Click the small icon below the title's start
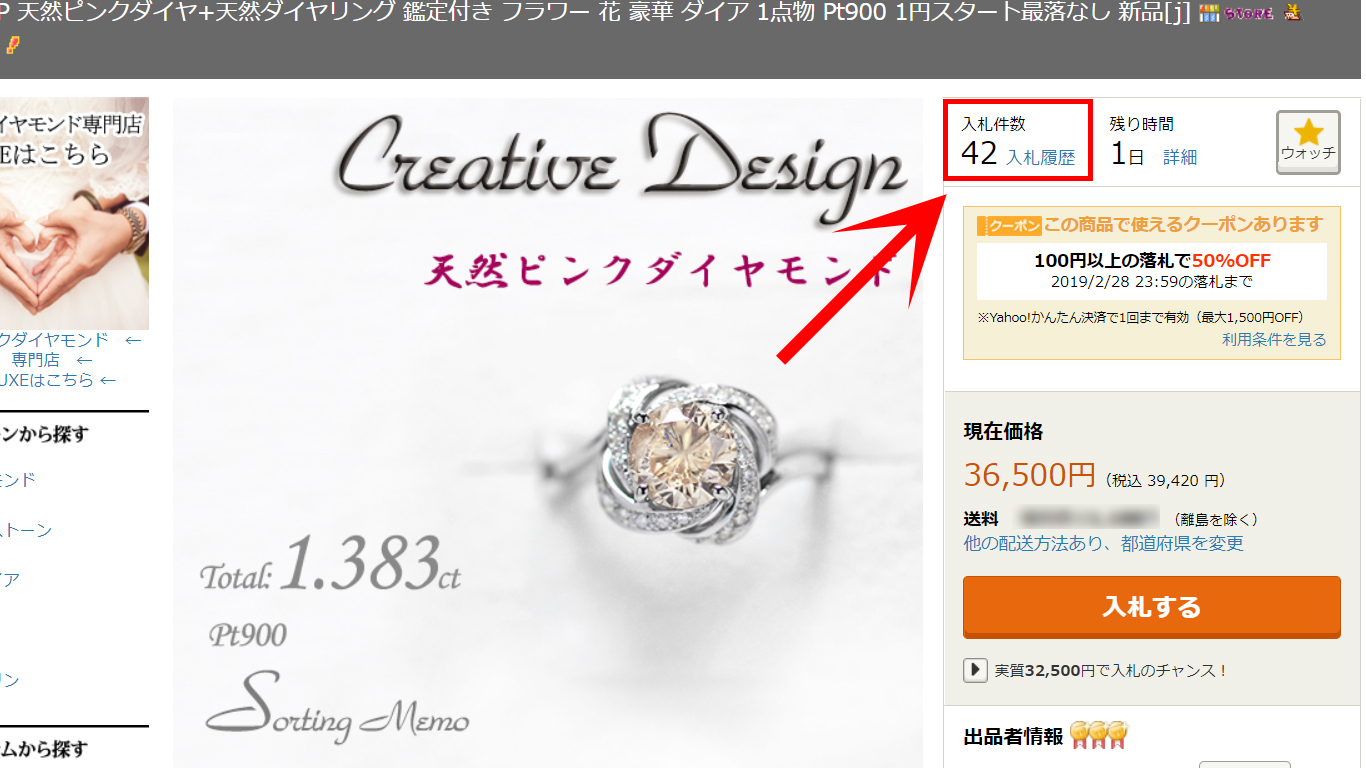 coord(11,44)
